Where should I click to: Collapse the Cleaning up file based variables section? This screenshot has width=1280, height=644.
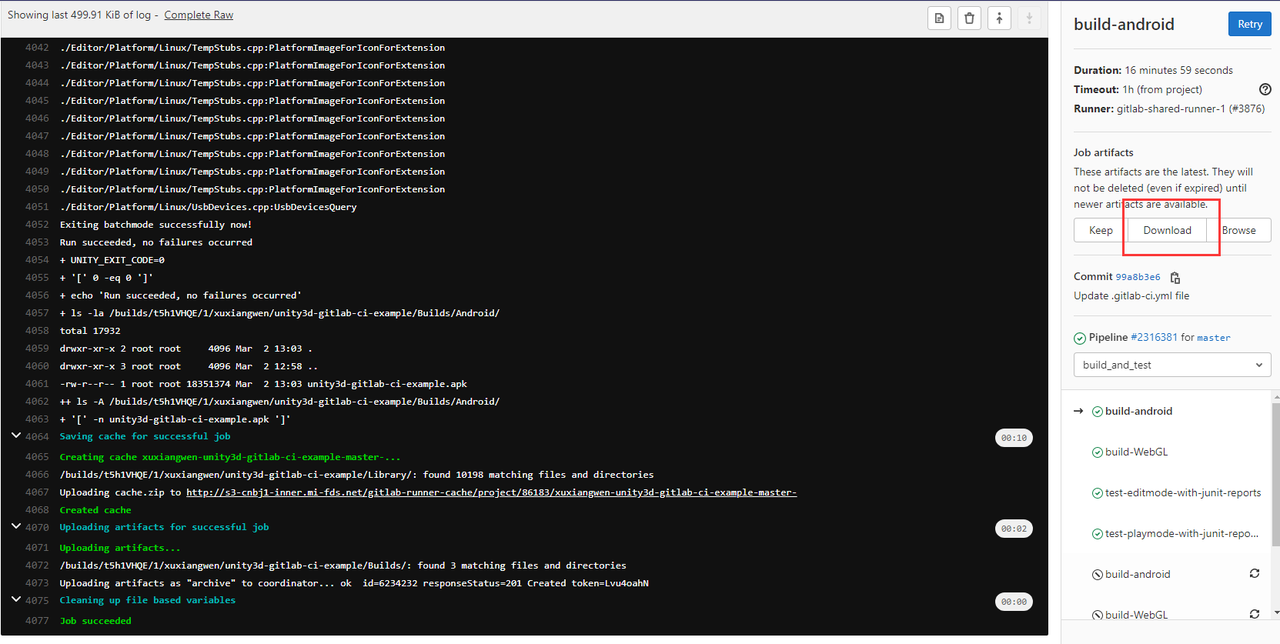click(x=15, y=600)
